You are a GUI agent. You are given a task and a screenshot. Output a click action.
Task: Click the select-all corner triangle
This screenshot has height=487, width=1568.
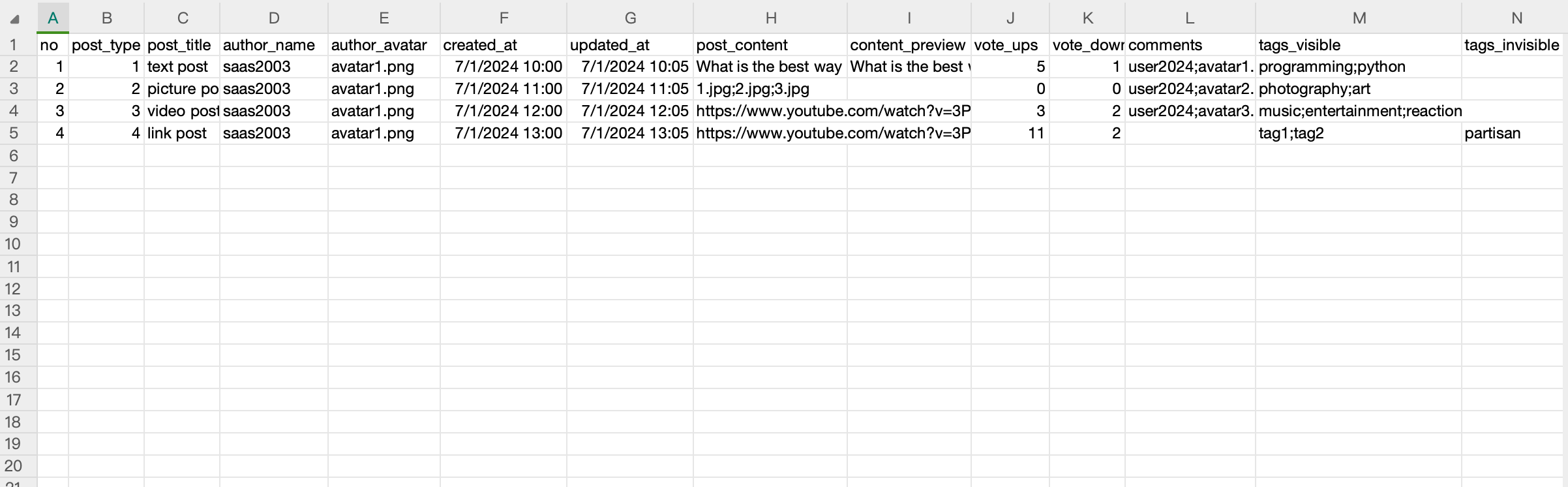point(15,19)
